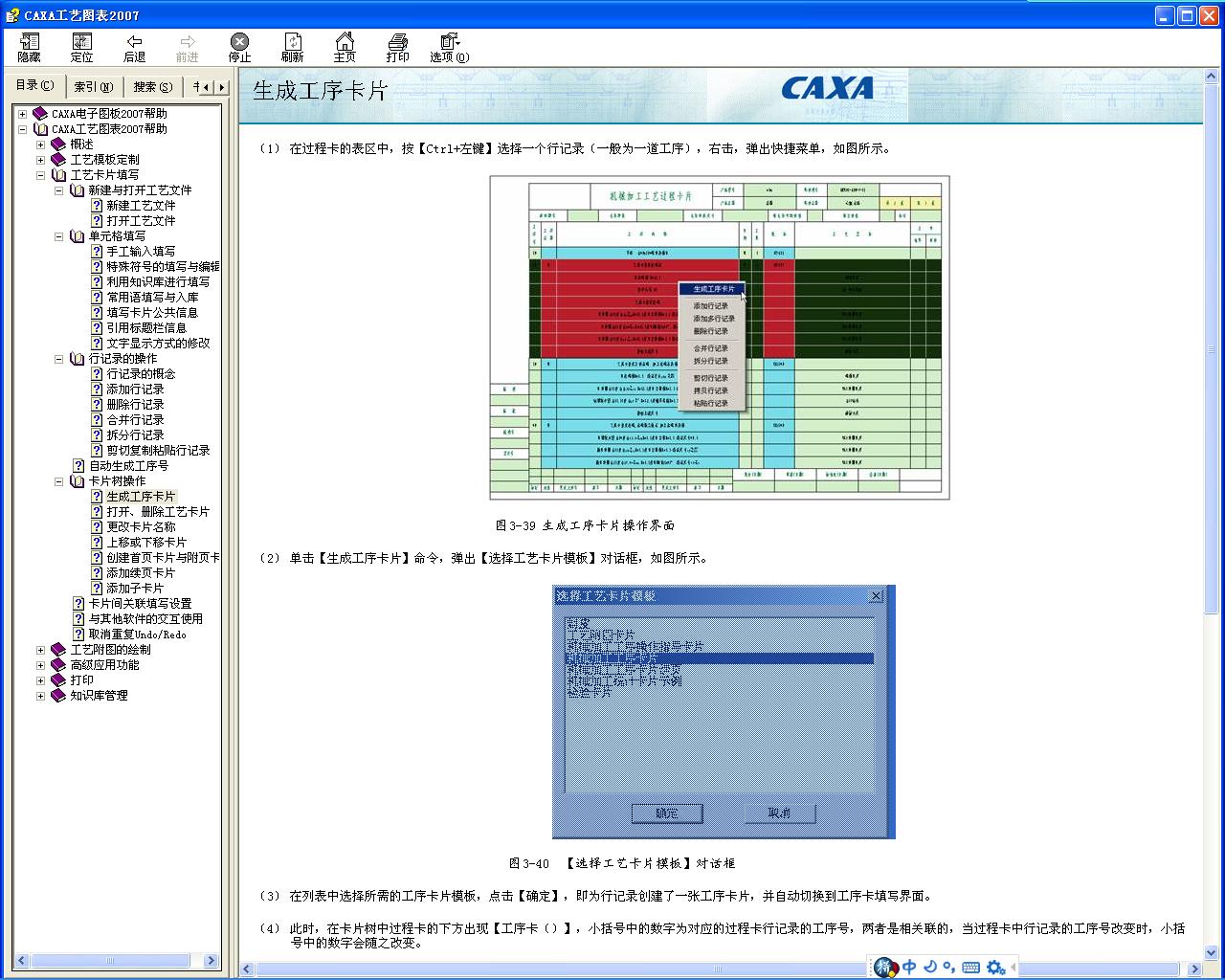Open the 与其他软件的交互使用 topic

click(x=145, y=619)
